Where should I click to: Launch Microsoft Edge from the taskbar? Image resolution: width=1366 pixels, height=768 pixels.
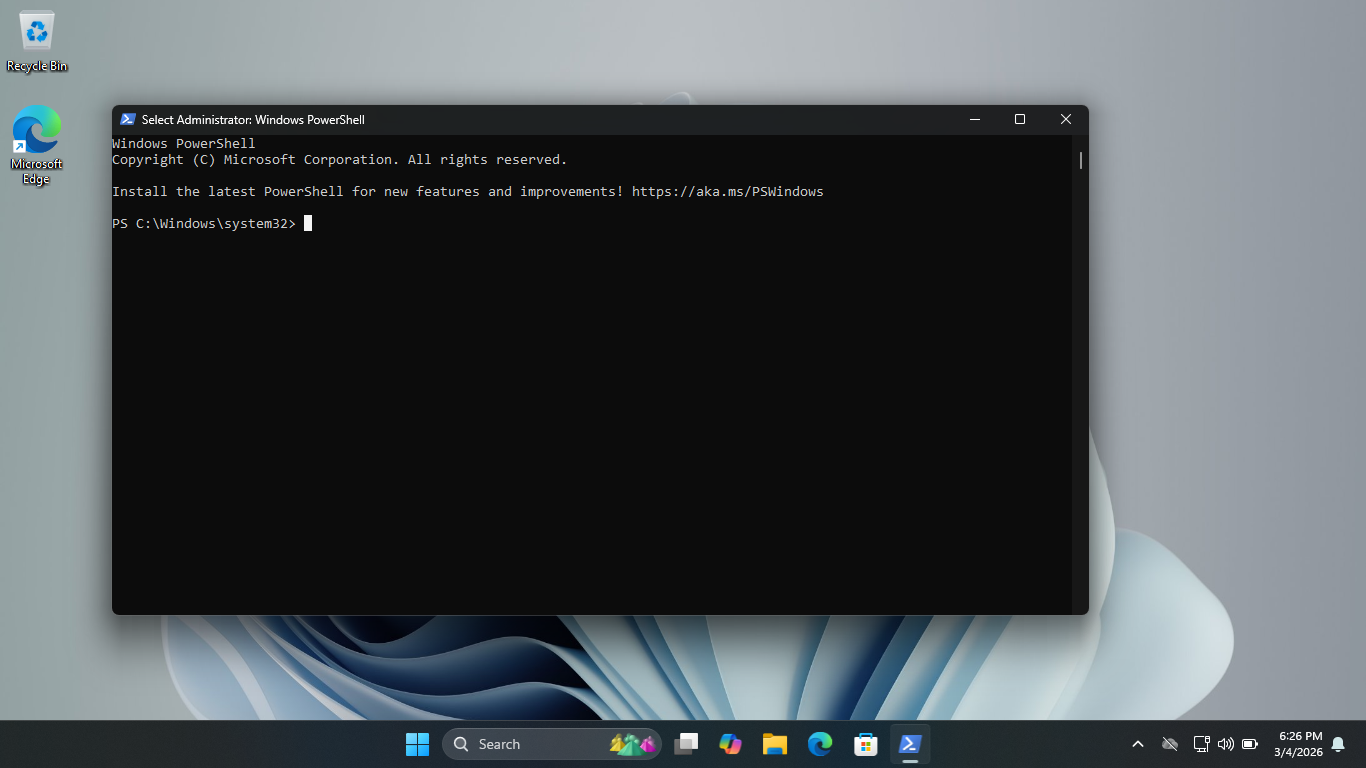click(x=820, y=744)
